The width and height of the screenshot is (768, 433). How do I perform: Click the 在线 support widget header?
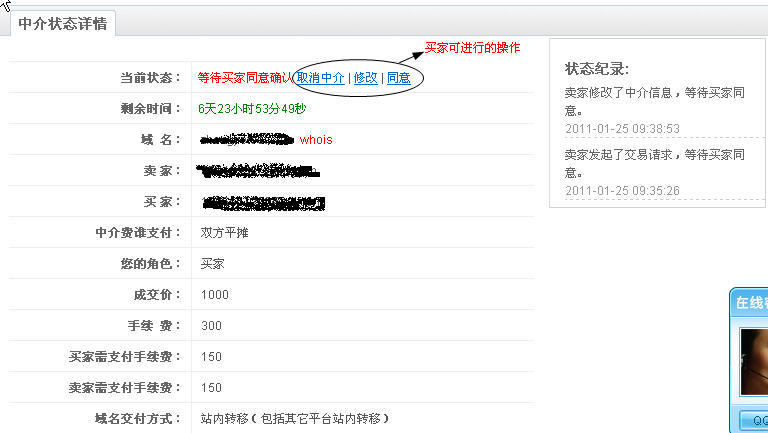[751, 303]
